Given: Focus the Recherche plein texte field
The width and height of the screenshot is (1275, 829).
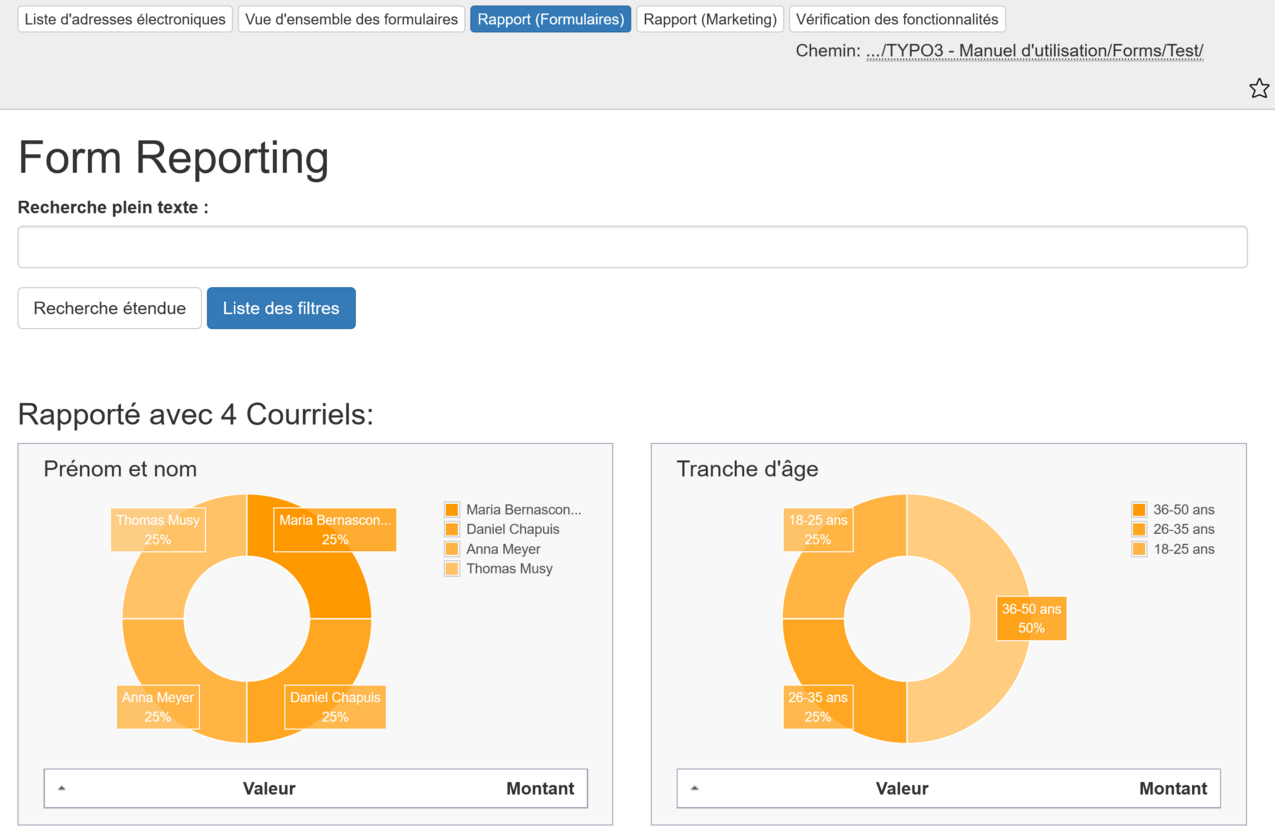Looking at the screenshot, I should click(632, 247).
